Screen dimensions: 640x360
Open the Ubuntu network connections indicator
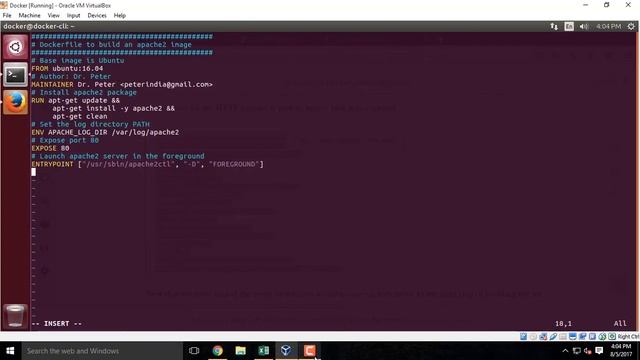(553, 26)
